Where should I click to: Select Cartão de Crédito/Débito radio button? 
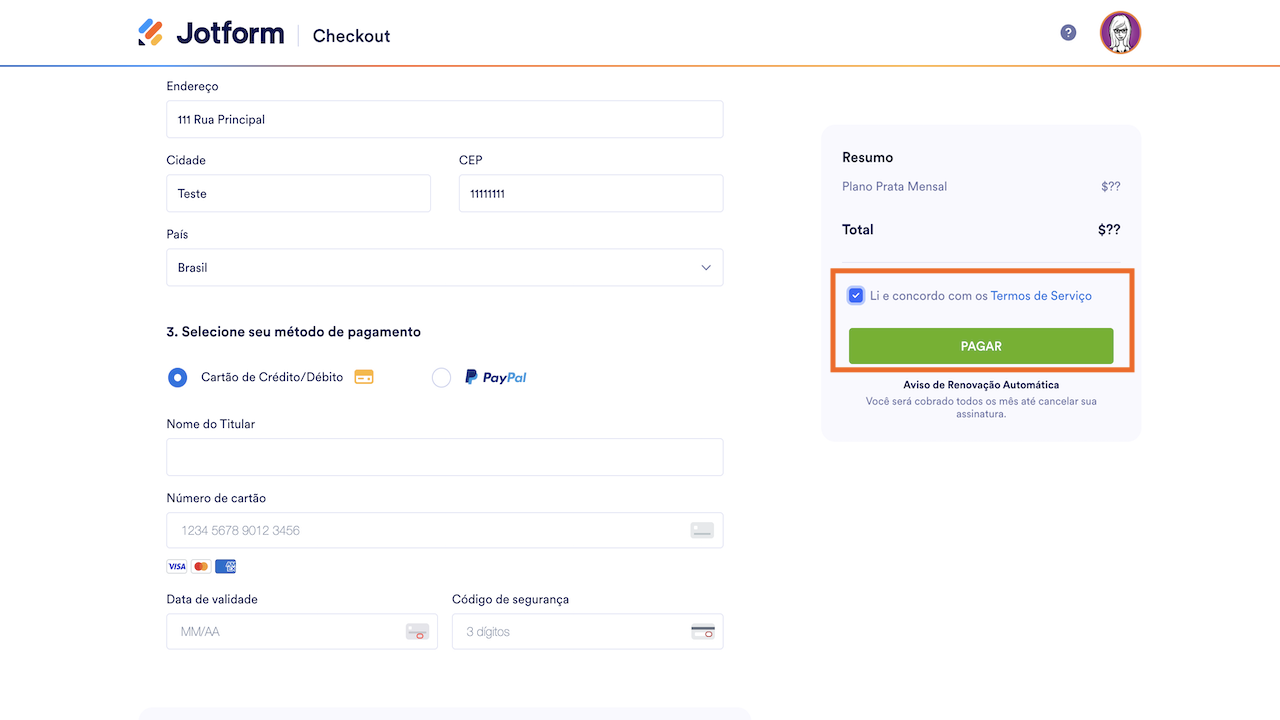pyautogui.click(x=178, y=377)
